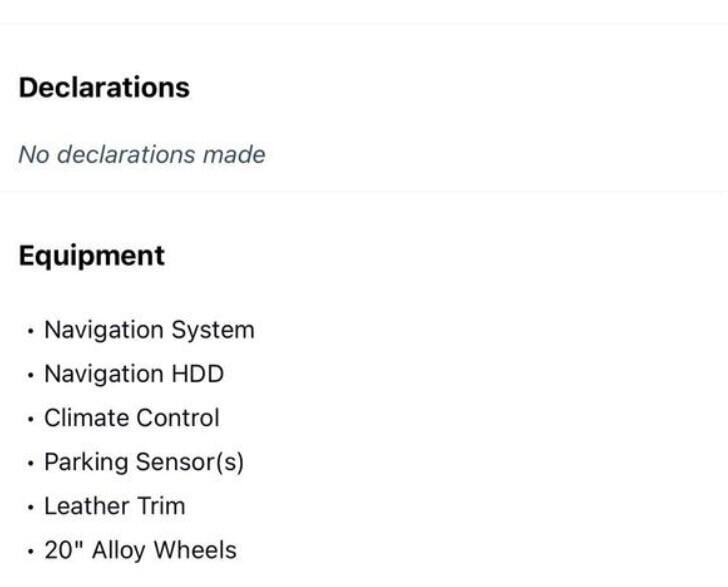Click the bullet beside Navigation System
This screenshot has height=587, width=728.
coord(31,331)
